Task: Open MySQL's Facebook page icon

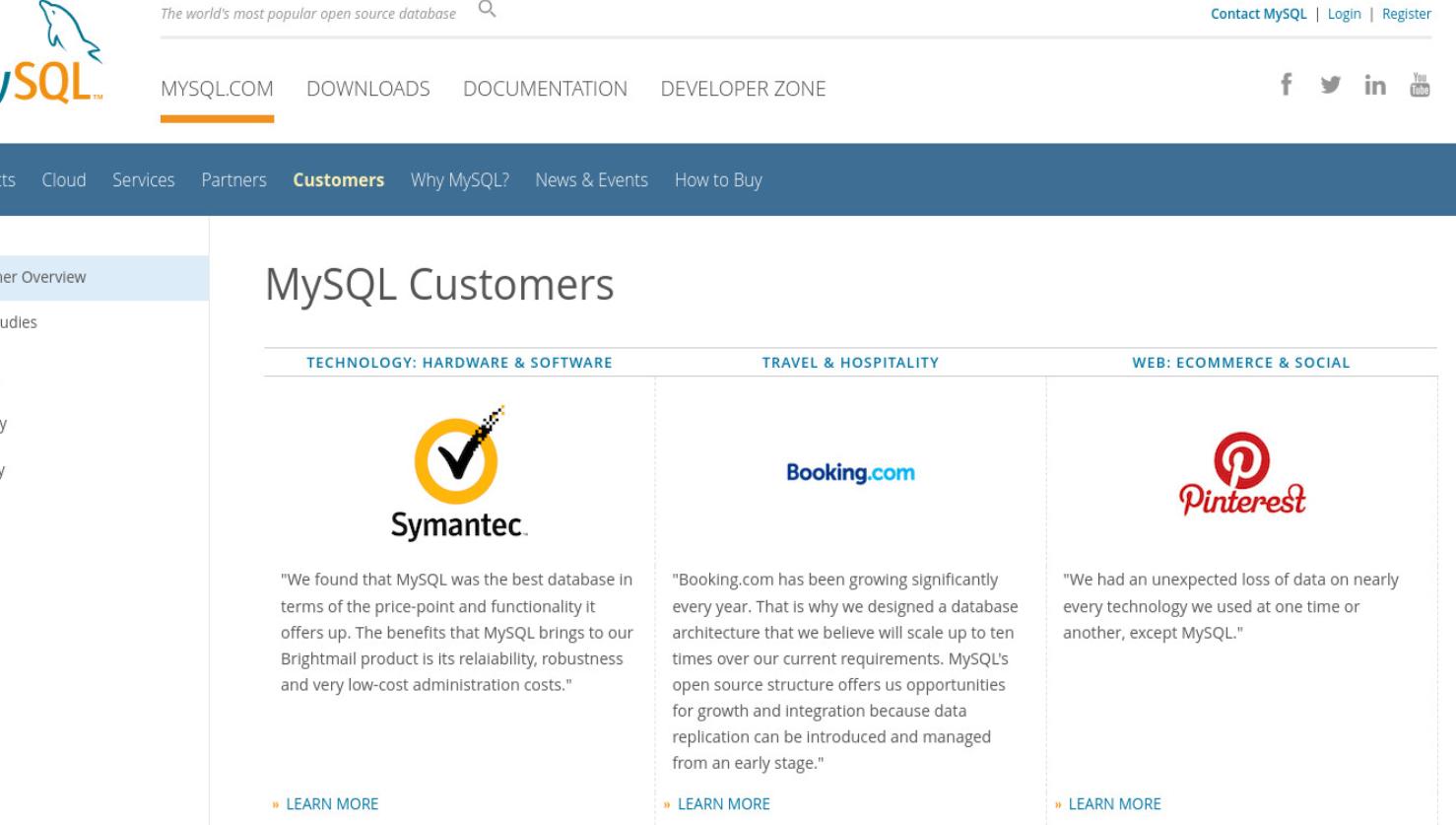Action: pyautogui.click(x=1286, y=85)
